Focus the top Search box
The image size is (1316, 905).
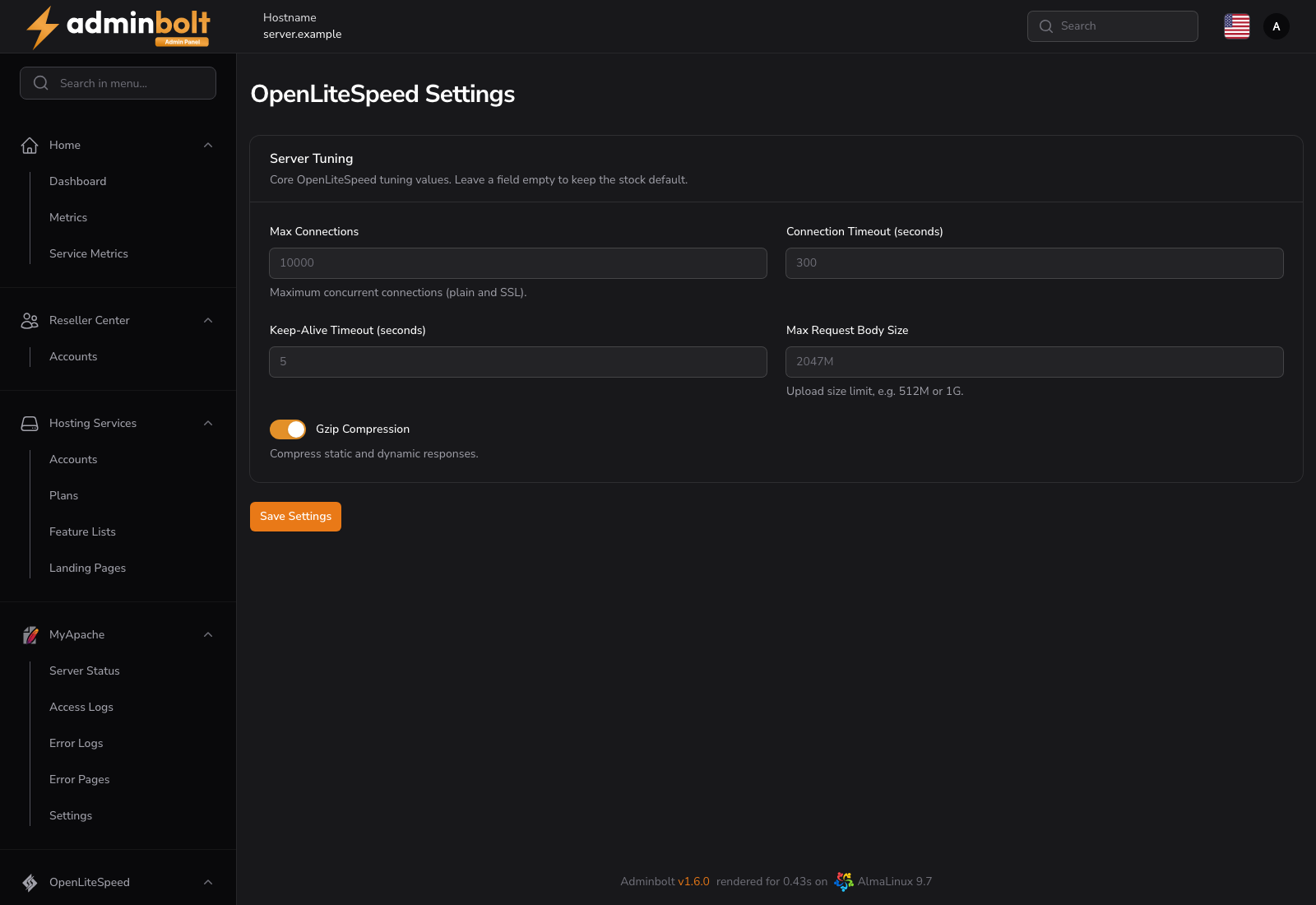(1113, 26)
